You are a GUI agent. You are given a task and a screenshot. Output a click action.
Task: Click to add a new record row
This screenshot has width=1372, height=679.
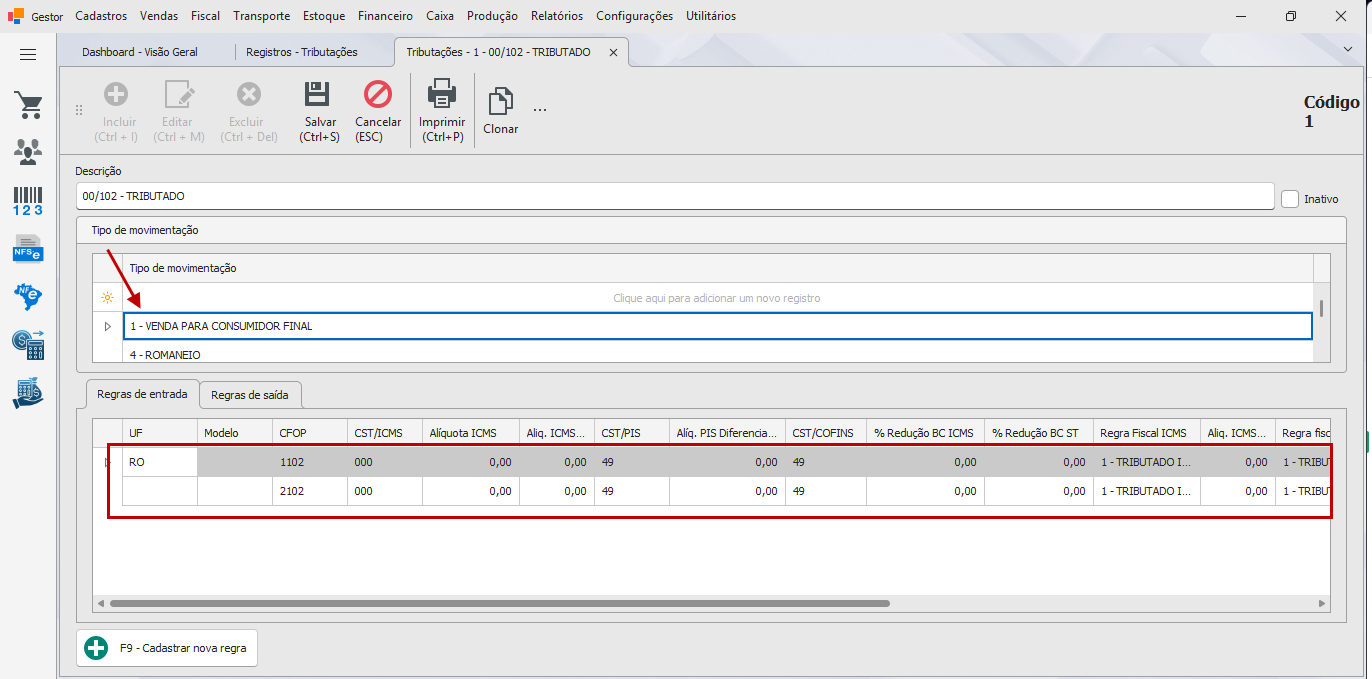(x=716, y=298)
